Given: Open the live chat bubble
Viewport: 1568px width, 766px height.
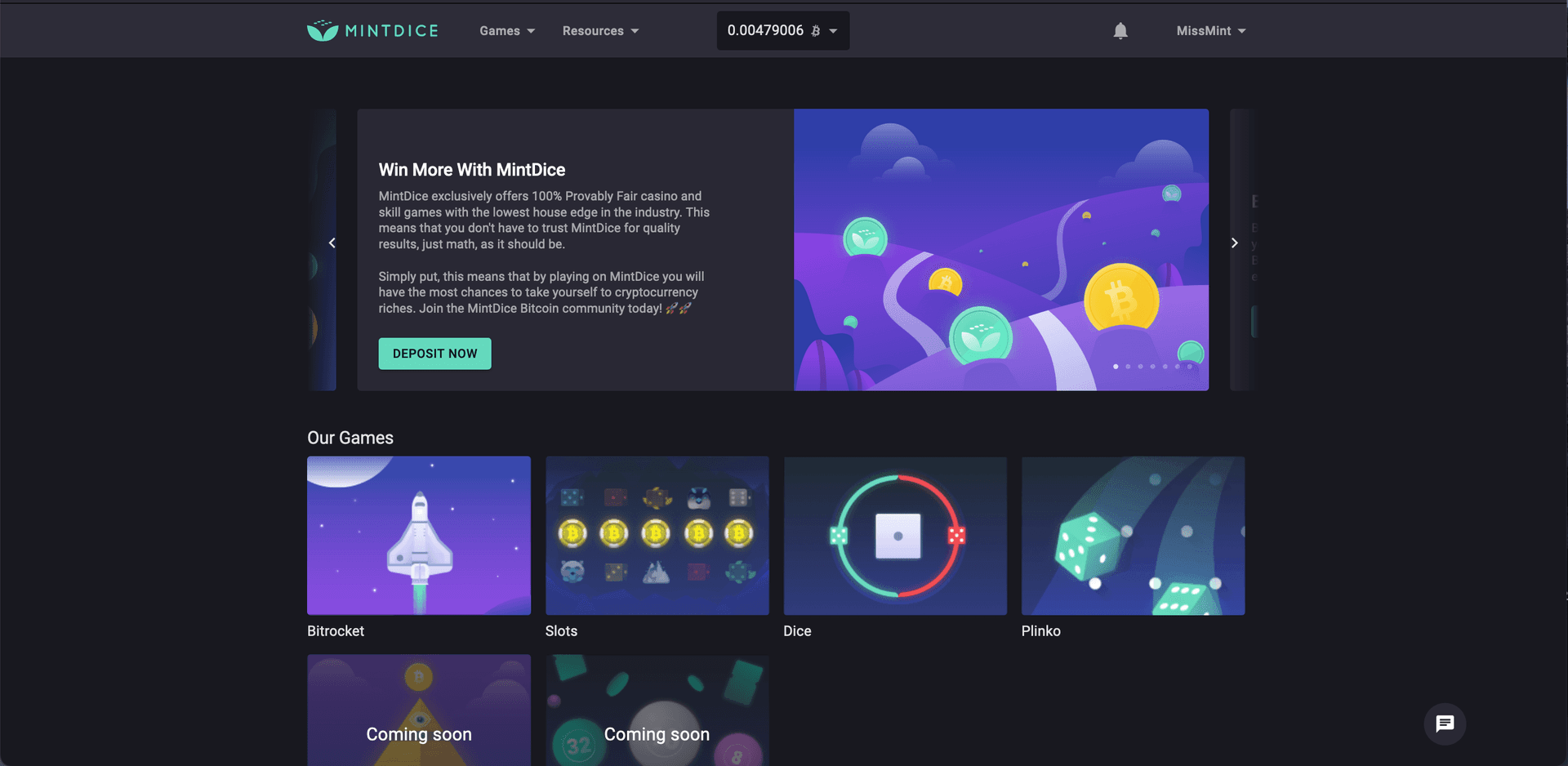Looking at the screenshot, I should click(x=1445, y=724).
